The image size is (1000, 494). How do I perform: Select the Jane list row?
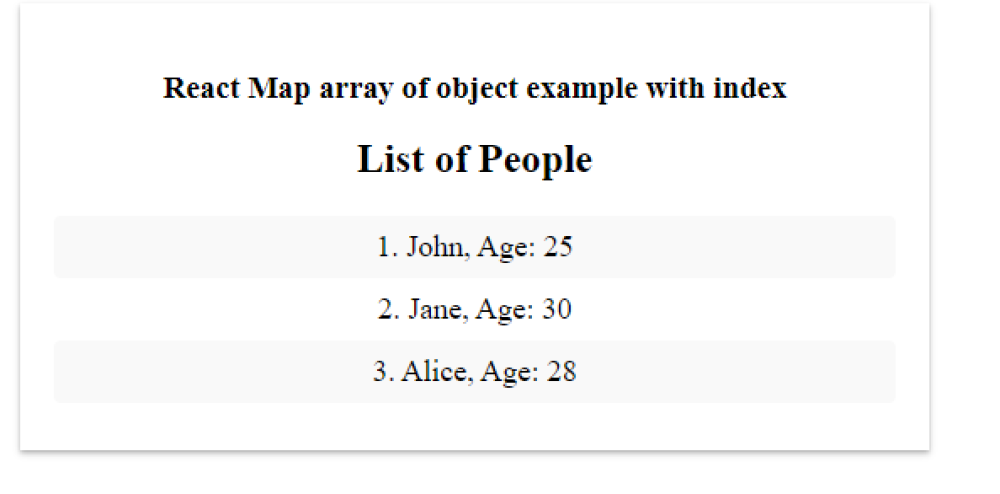tap(474, 310)
